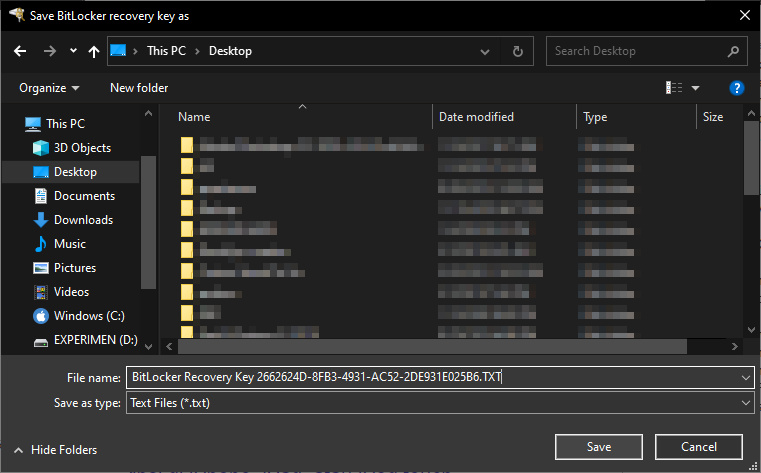Click the change view layout icon
The height and width of the screenshot is (473, 761).
(x=674, y=88)
